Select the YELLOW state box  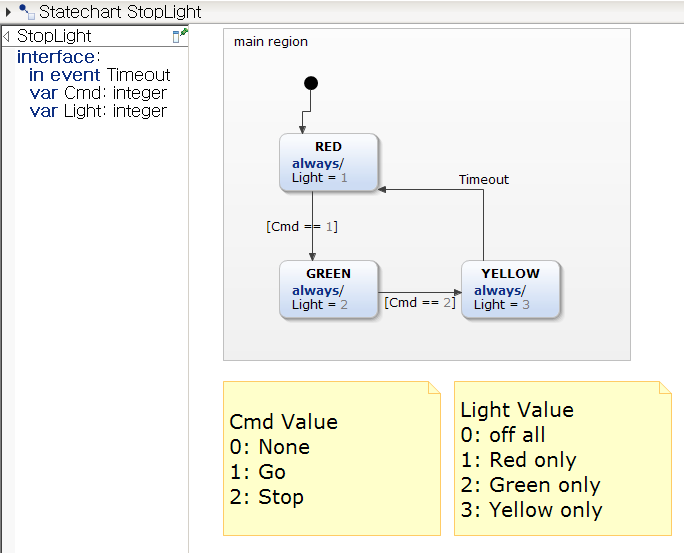click(x=510, y=290)
